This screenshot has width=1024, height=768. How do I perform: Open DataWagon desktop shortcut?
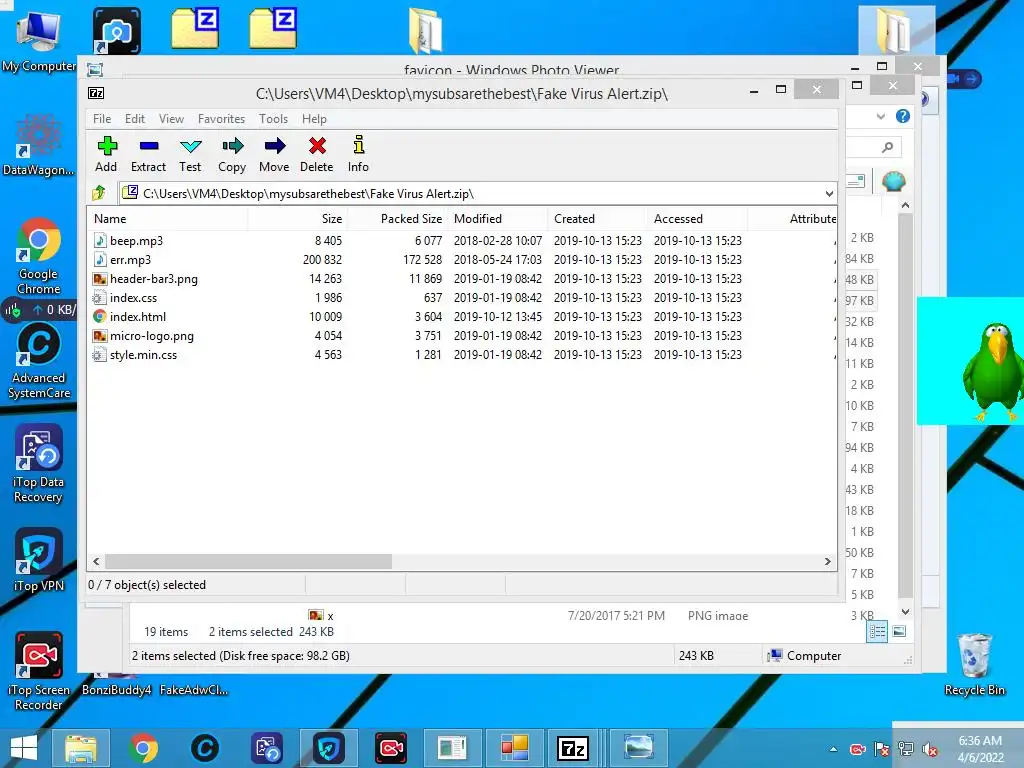39,145
